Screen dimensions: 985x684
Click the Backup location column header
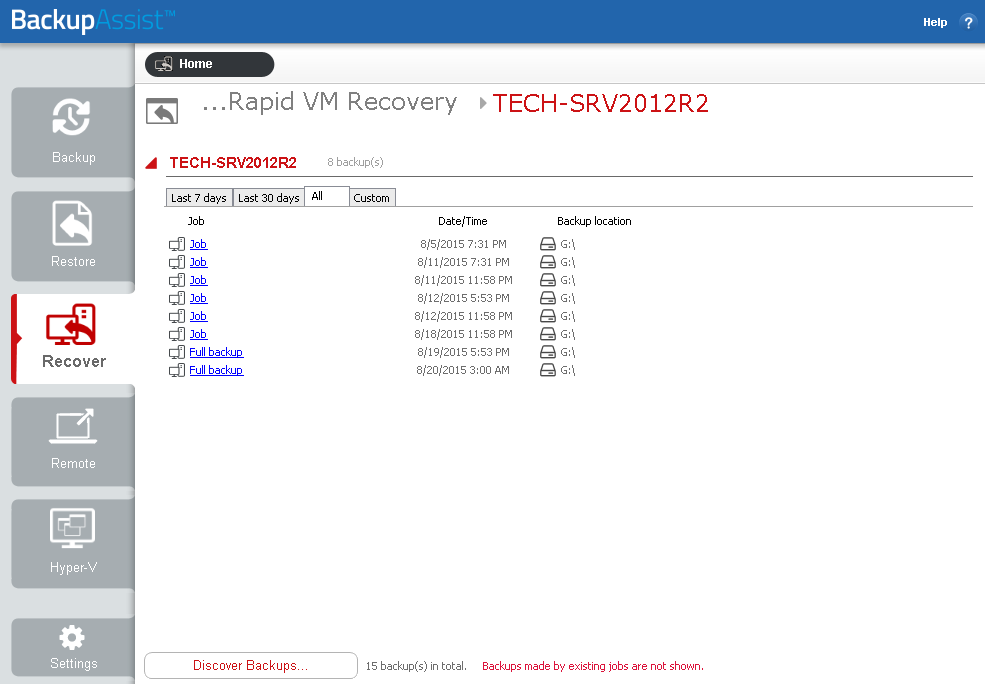tap(594, 221)
